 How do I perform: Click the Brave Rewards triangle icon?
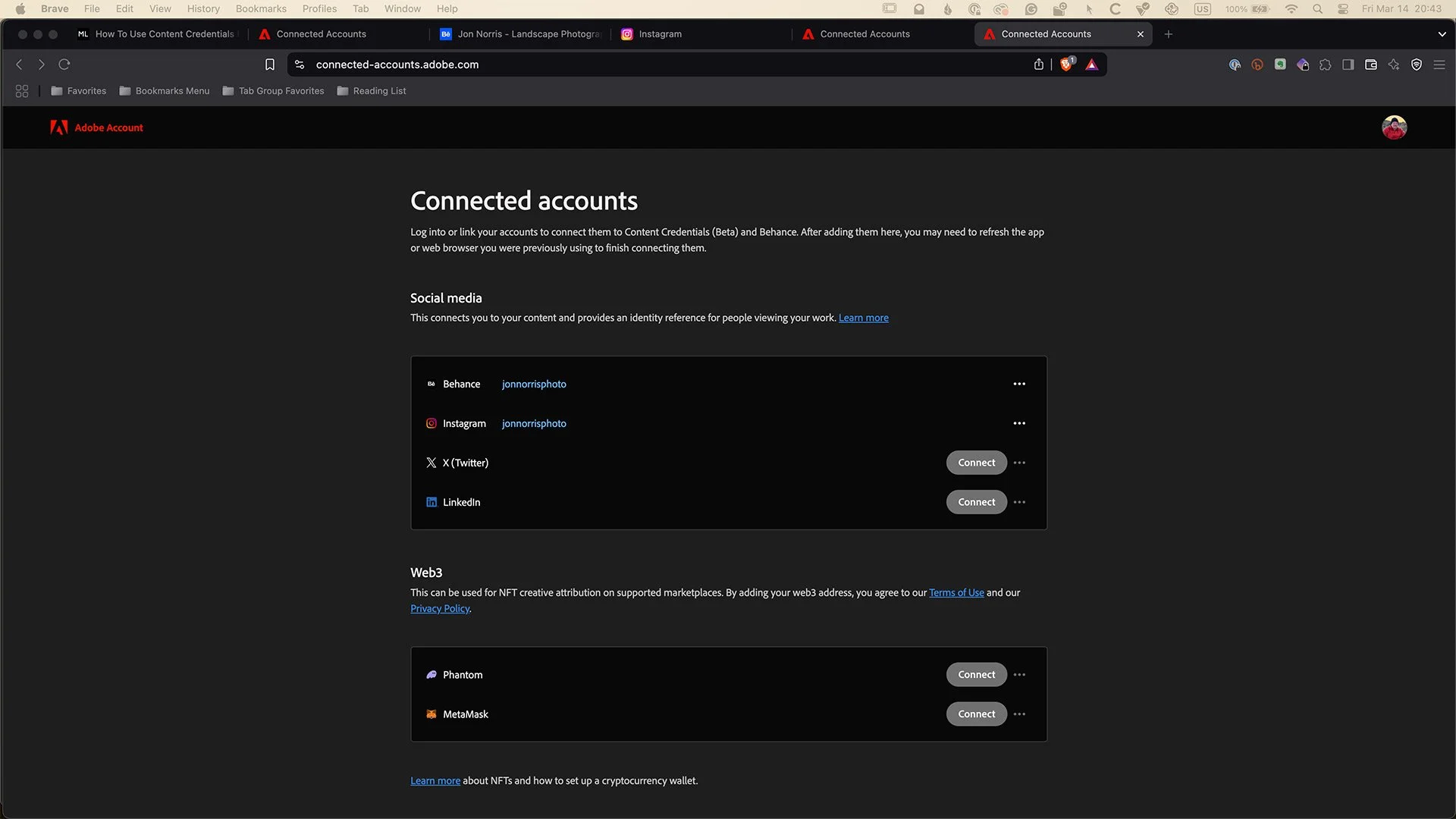[1091, 64]
